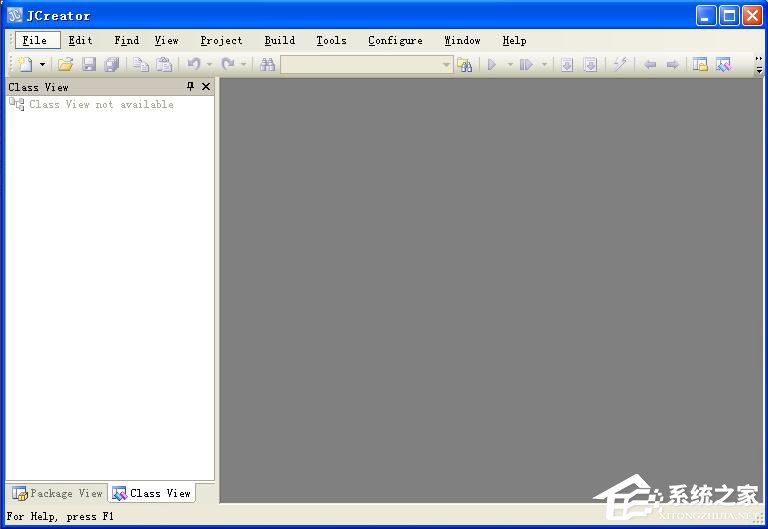
Task: Maximize the JCreator window
Action: tap(729, 16)
